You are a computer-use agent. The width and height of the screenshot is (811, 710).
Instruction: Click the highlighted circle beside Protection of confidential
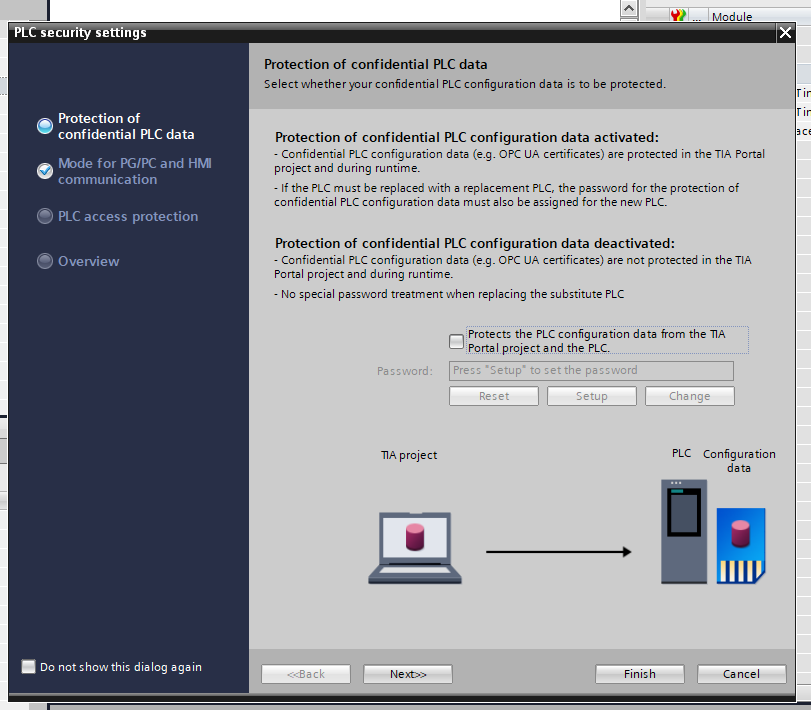pyautogui.click(x=45, y=126)
